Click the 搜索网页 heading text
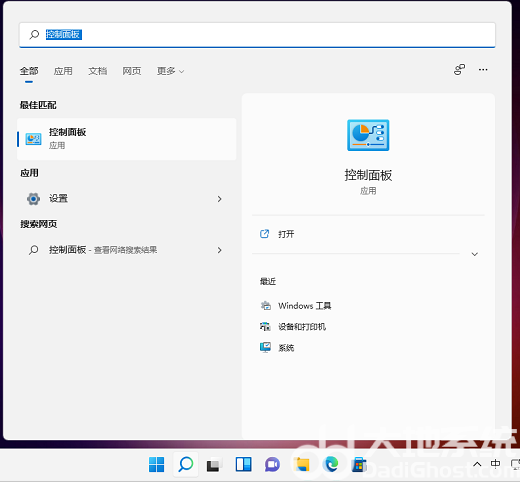 click(38, 224)
